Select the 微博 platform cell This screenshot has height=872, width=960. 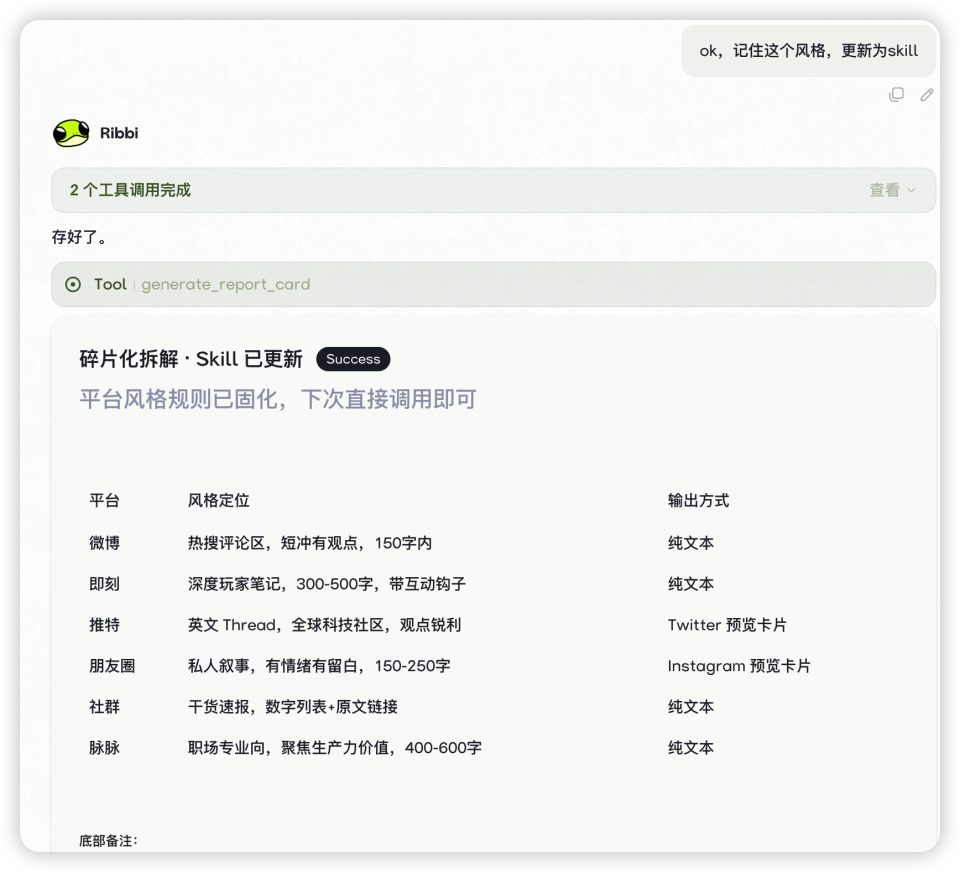click(104, 543)
